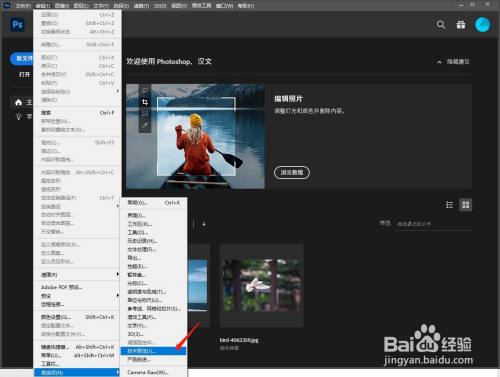
Task: Choose Fill with the Shift+F5 shortcut
Action: (77, 142)
